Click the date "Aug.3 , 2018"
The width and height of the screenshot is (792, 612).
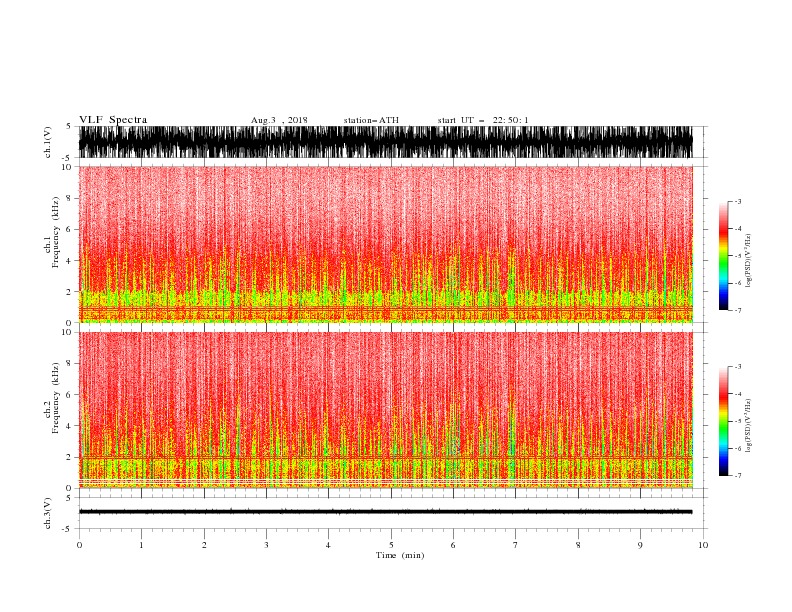[x=279, y=120]
